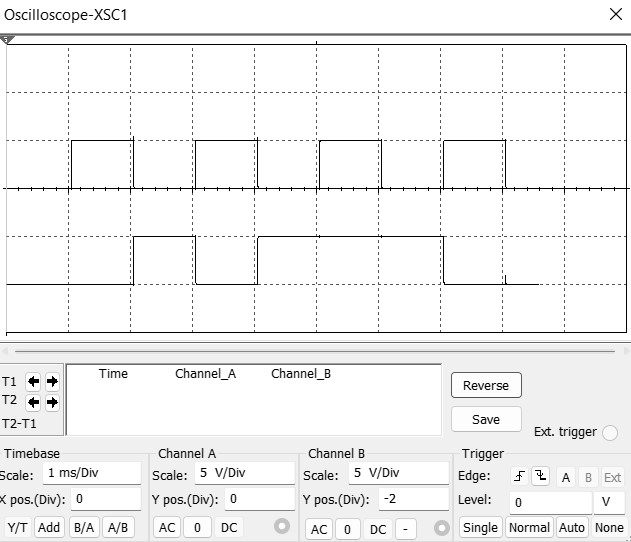Click the Channel B minus button
Screen dimensions: 631x542
pos(405,529)
